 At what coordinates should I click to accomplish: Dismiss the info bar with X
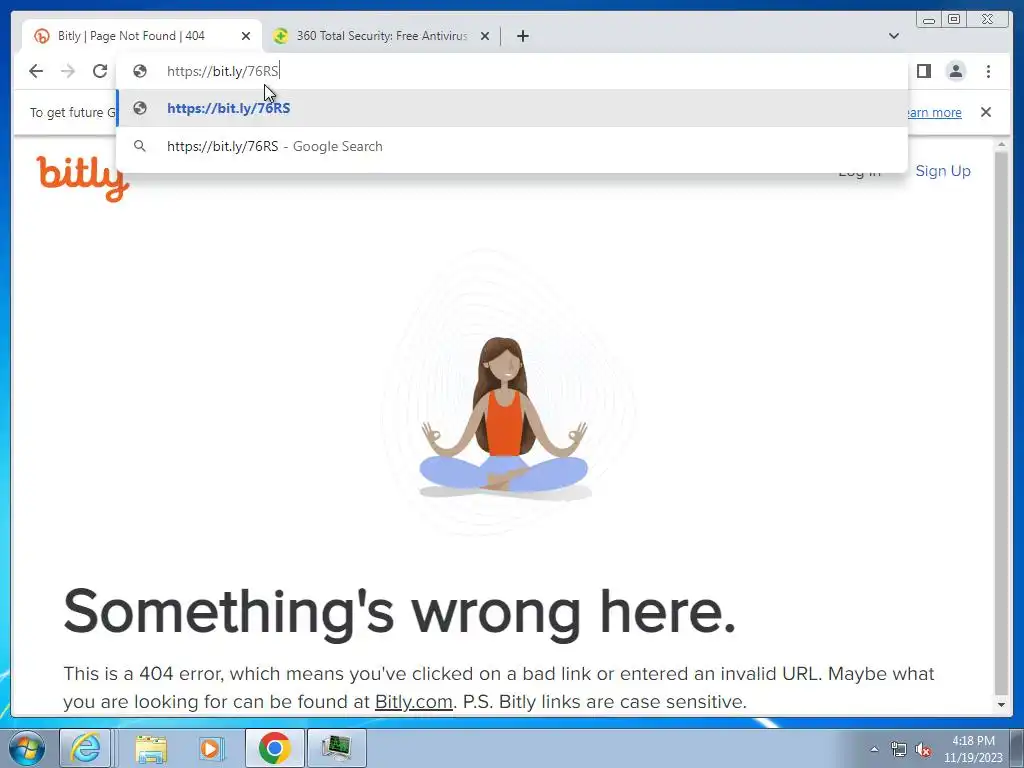(x=986, y=112)
